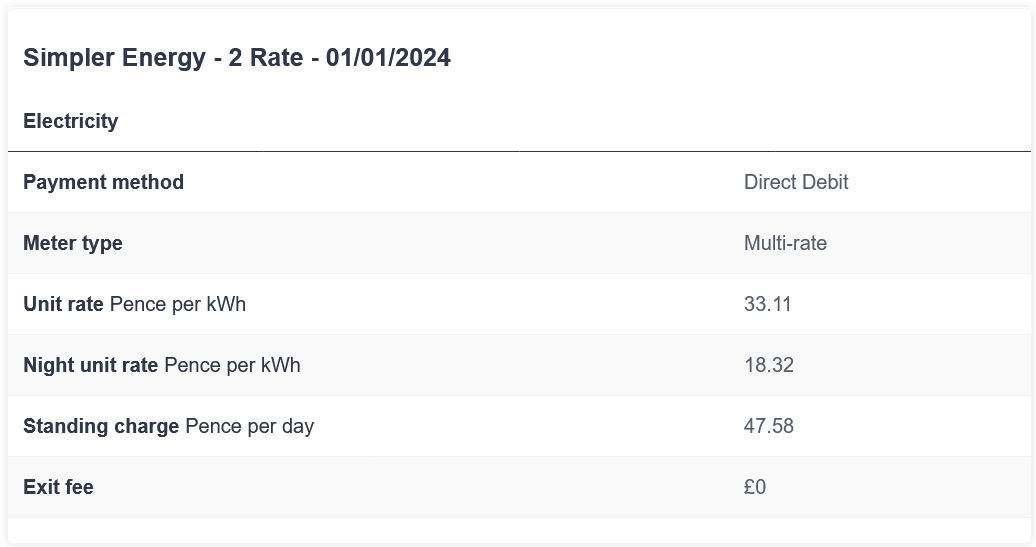1036x547 pixels.
Task: Click the Exit fee row label
Action: (x=58, y=487)
